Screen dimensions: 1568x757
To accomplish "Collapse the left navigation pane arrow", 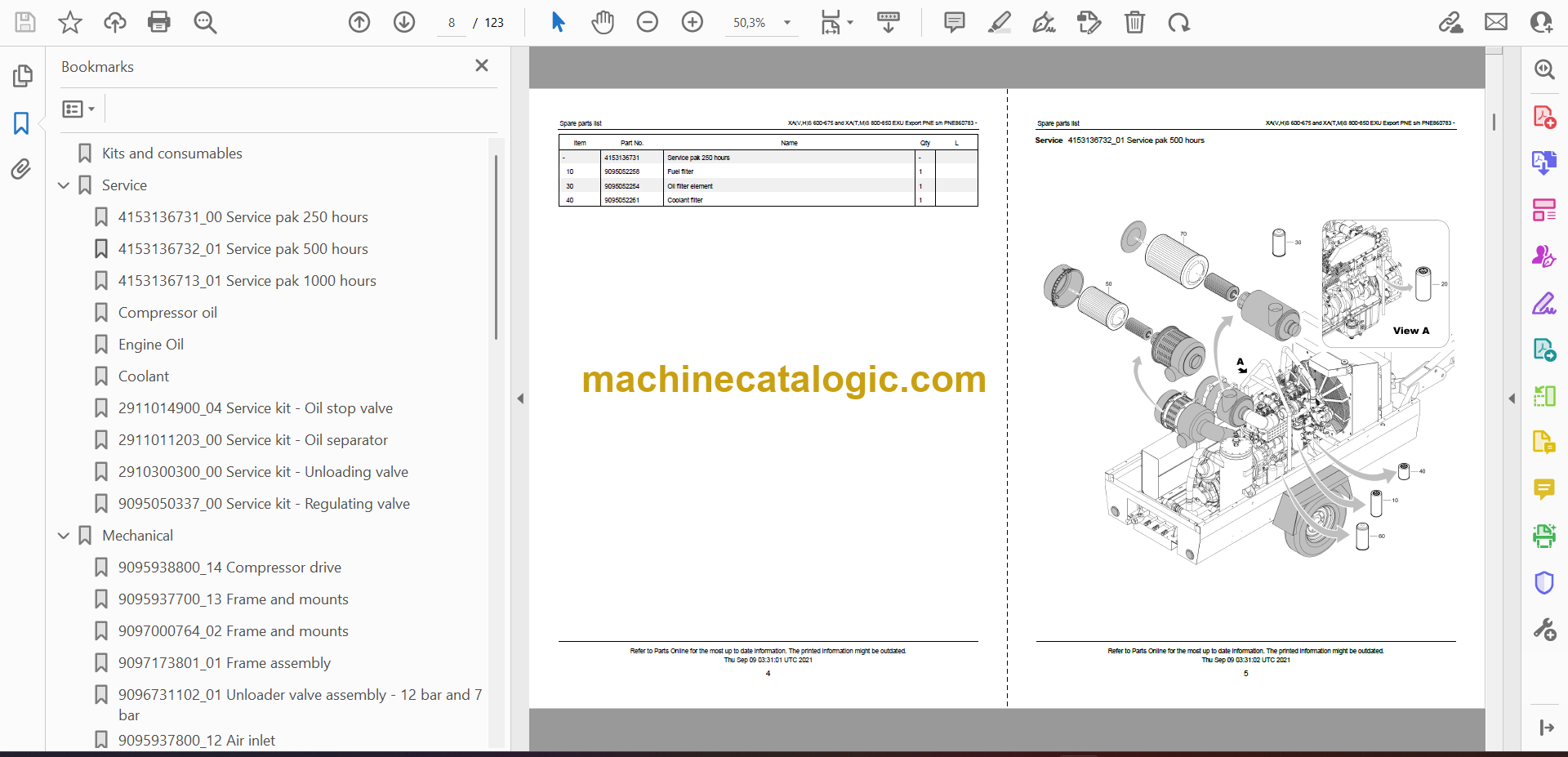I will pos(520,399).
